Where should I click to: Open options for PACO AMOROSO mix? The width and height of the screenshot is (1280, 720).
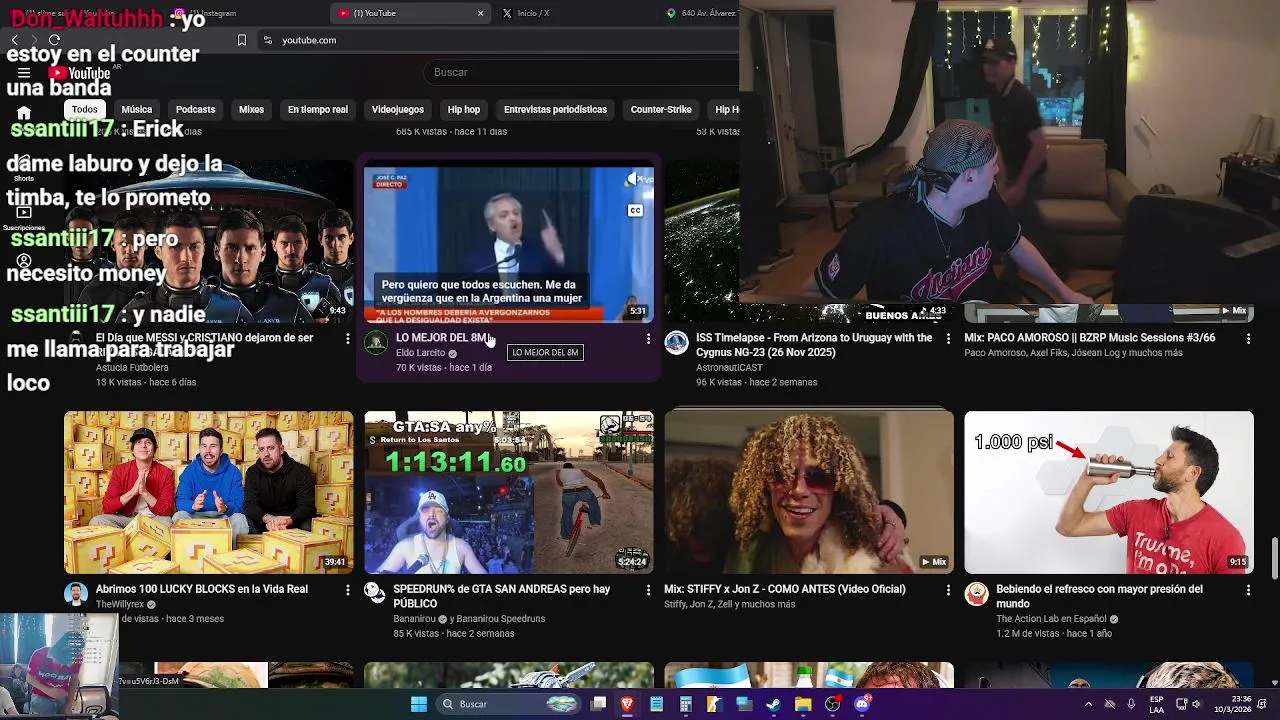pos(1248,339)
